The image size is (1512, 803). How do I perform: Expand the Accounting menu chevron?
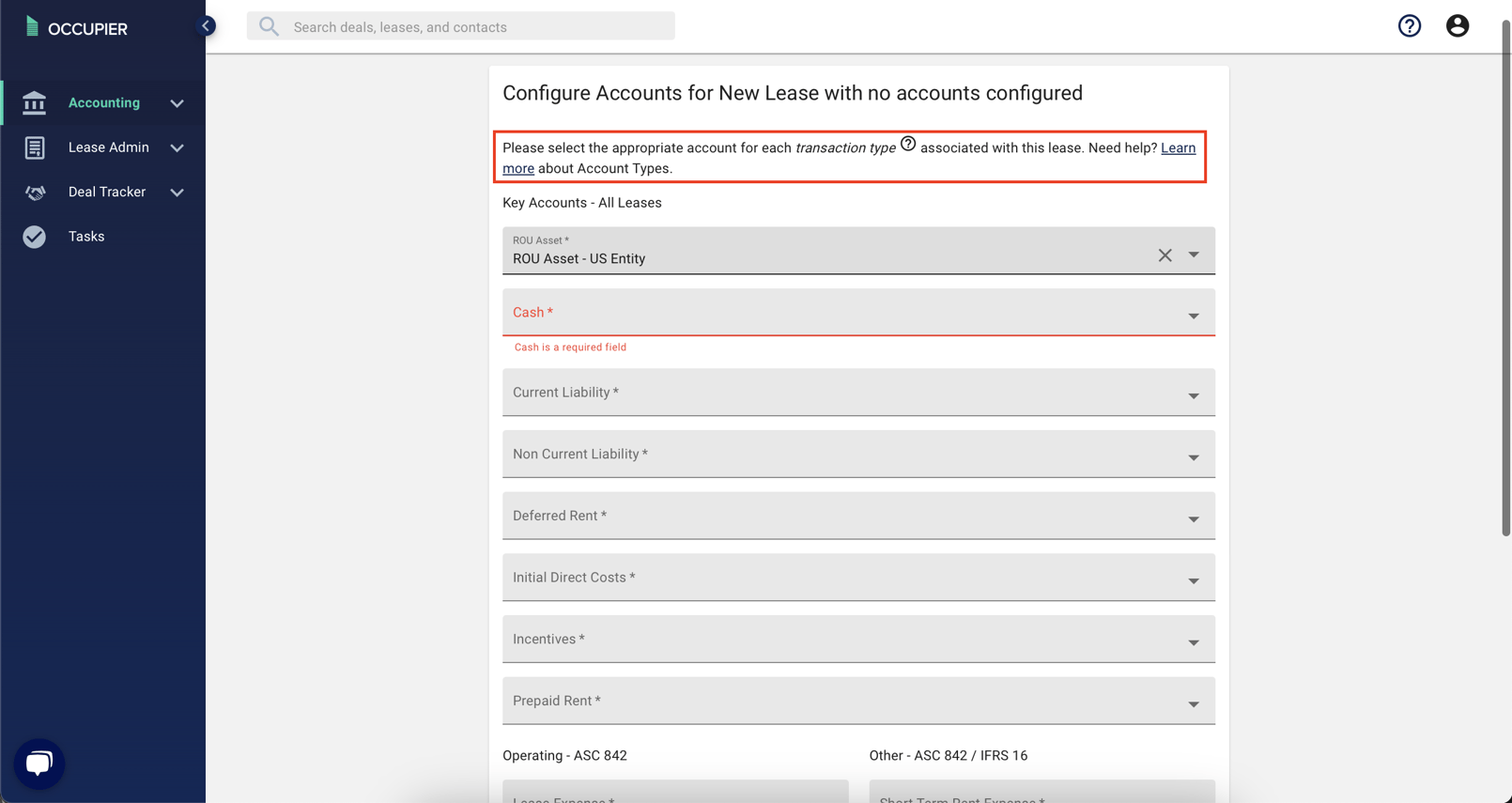177,103
